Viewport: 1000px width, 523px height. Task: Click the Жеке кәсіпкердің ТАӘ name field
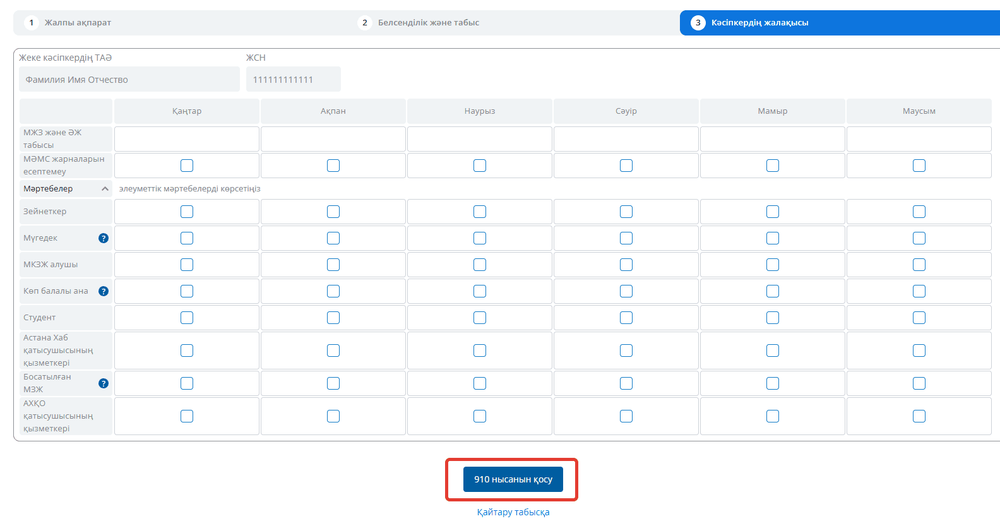coord(129,79)
